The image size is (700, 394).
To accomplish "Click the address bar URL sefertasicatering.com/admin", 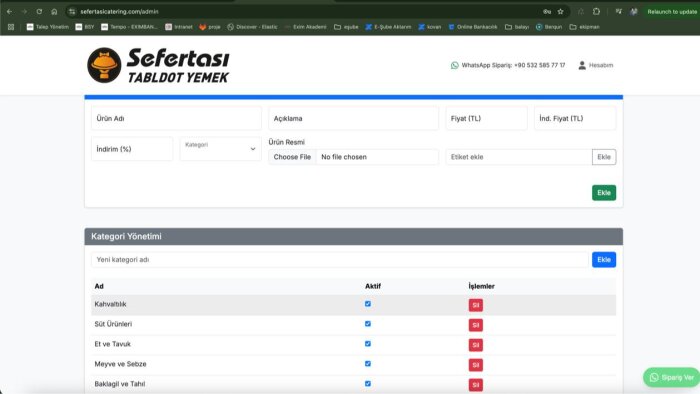I will (119, 12).
